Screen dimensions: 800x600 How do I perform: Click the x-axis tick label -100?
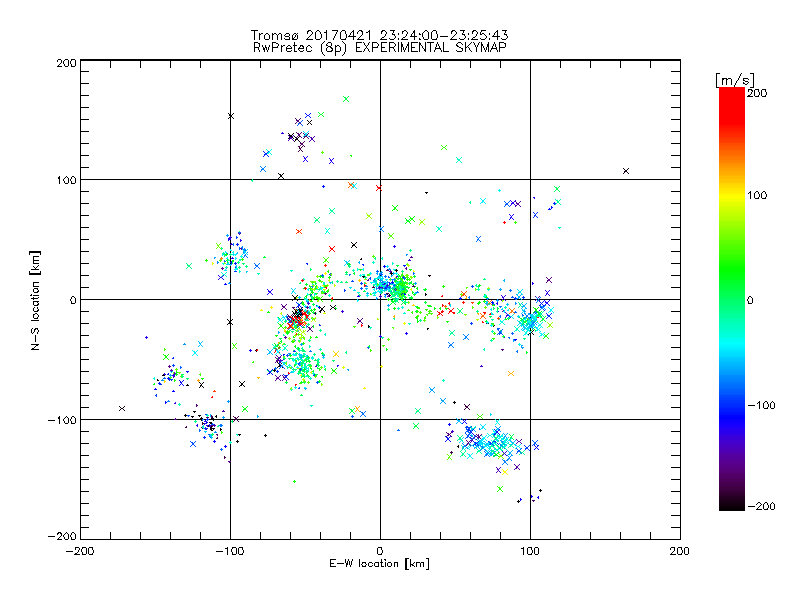pos(230,552)
